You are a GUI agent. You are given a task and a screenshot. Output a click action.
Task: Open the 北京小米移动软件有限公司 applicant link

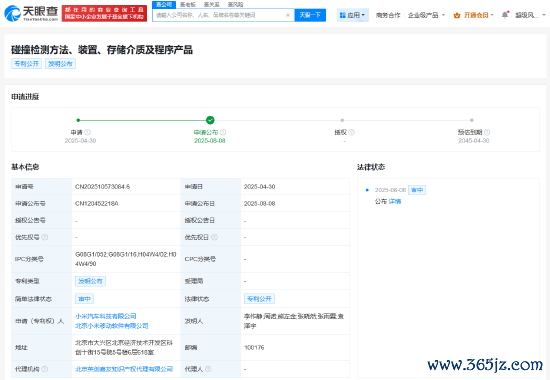[x=112, y=326]
